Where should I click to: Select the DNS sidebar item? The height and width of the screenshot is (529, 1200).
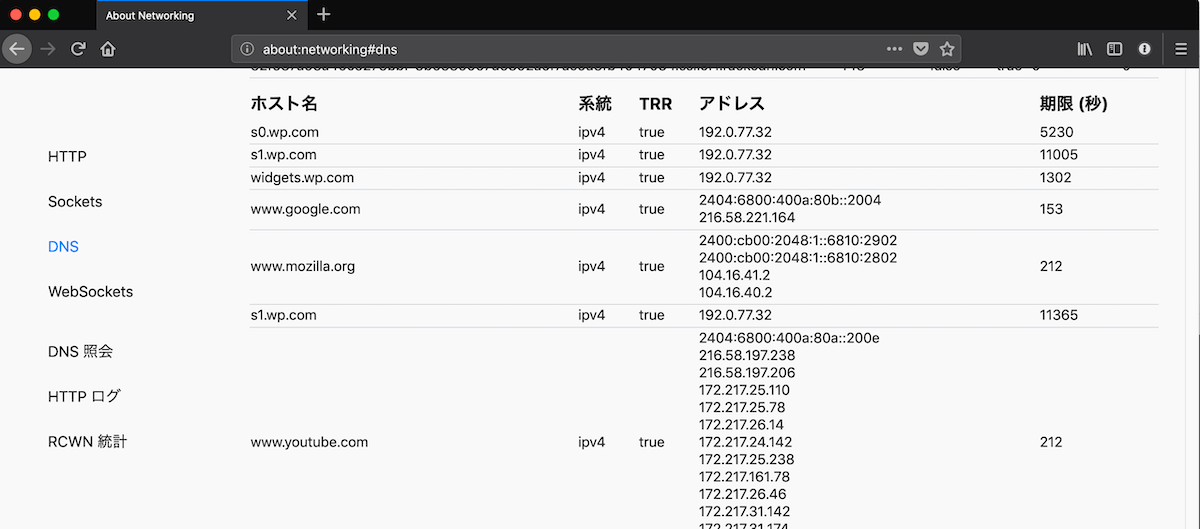click(x=63, y=247)
